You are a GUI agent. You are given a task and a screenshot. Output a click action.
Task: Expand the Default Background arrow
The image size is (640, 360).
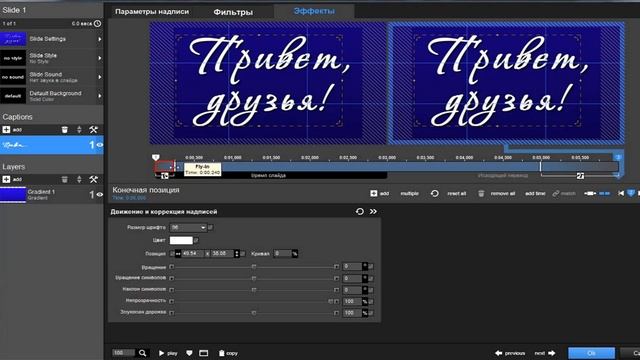100,96
